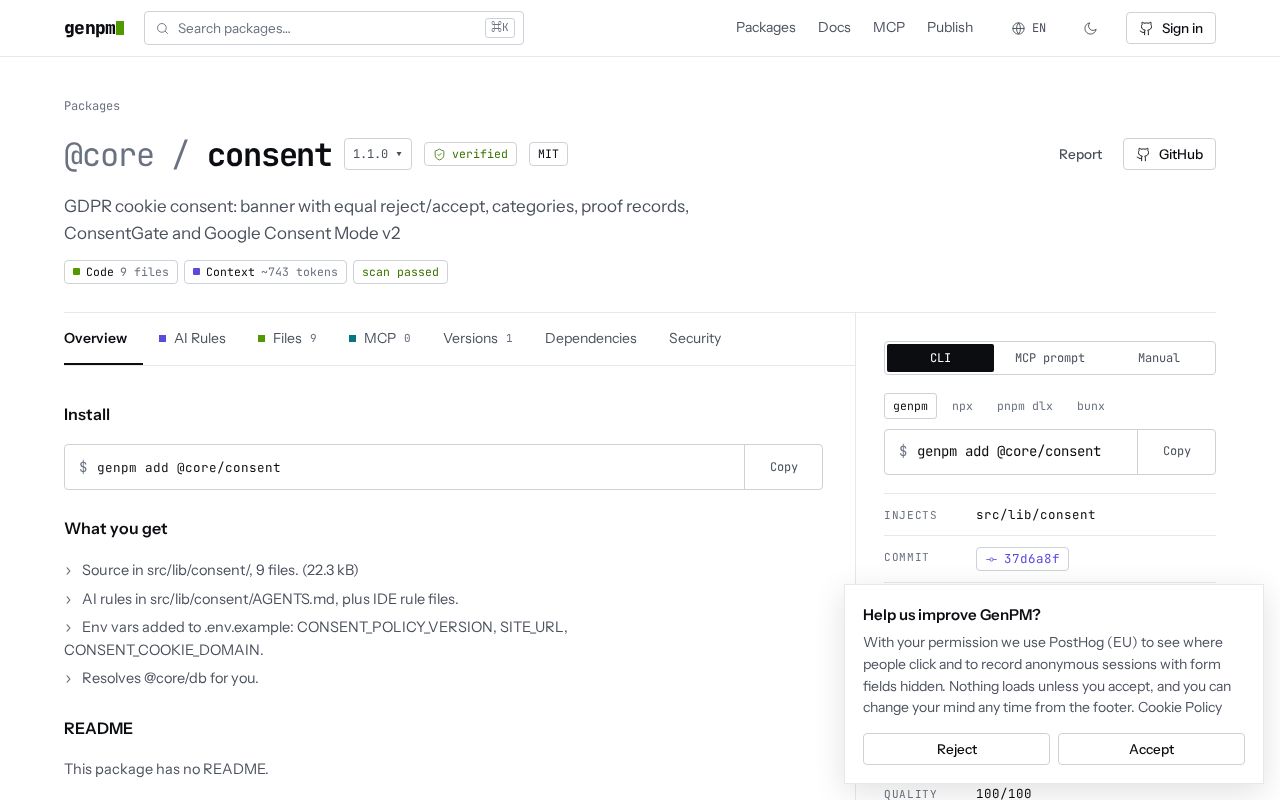Click the globe language icon

point(1018,28)
